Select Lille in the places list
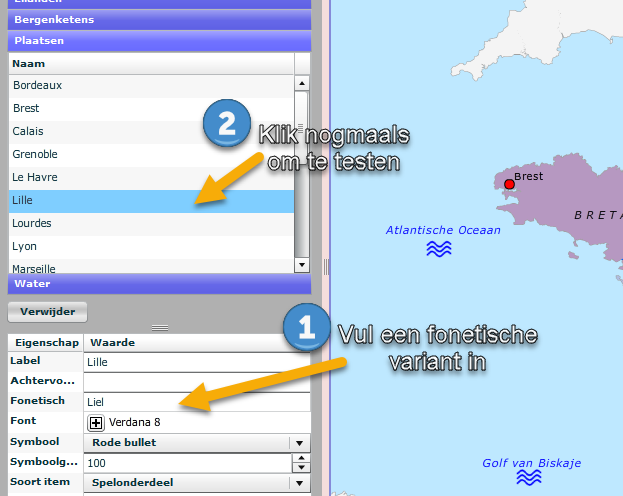 click(x=150, y=201)
